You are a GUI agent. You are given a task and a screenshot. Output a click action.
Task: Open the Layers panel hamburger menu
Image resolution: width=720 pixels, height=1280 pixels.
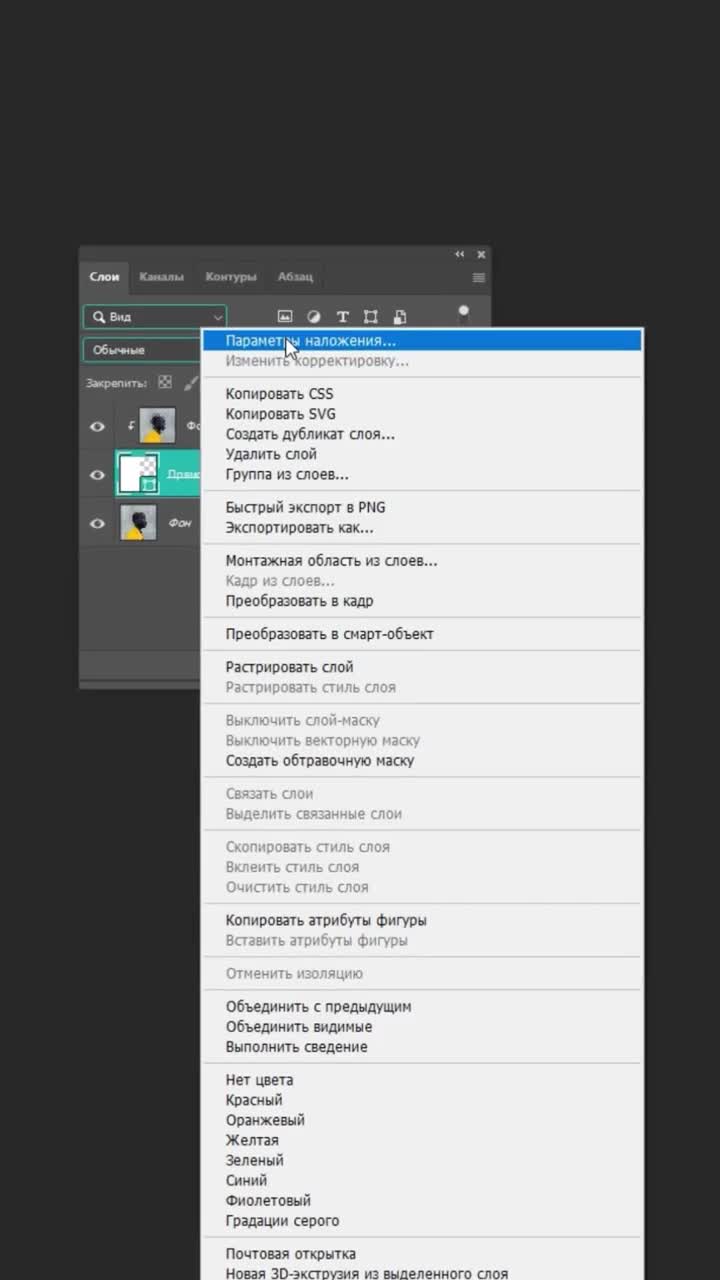click(x=479, y=277)
